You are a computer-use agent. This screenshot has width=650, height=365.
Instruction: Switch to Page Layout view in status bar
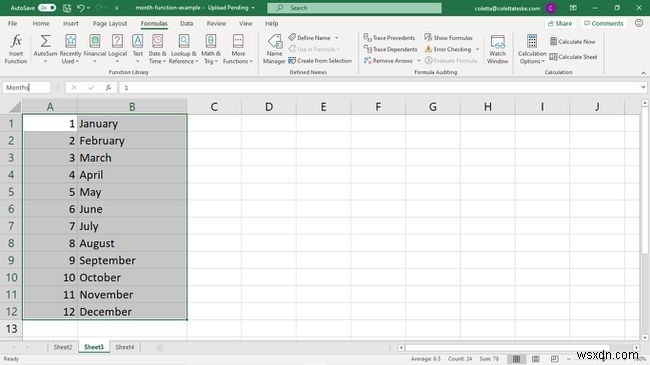point(536,359)
